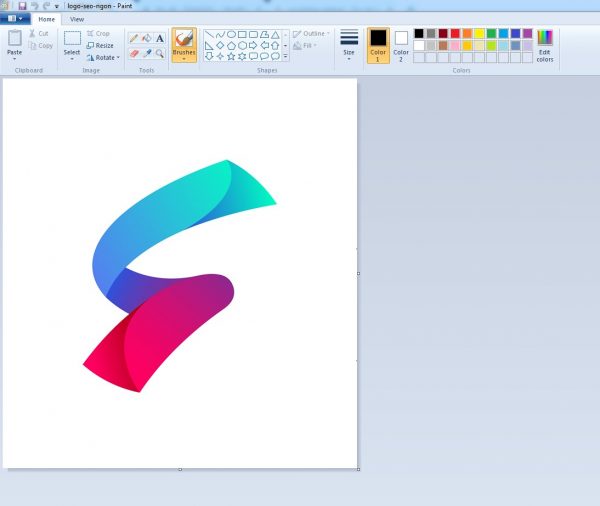Select the Pencil tool
Image resolution: width=600 pixels, height=506 pixels.
[134, 38]
